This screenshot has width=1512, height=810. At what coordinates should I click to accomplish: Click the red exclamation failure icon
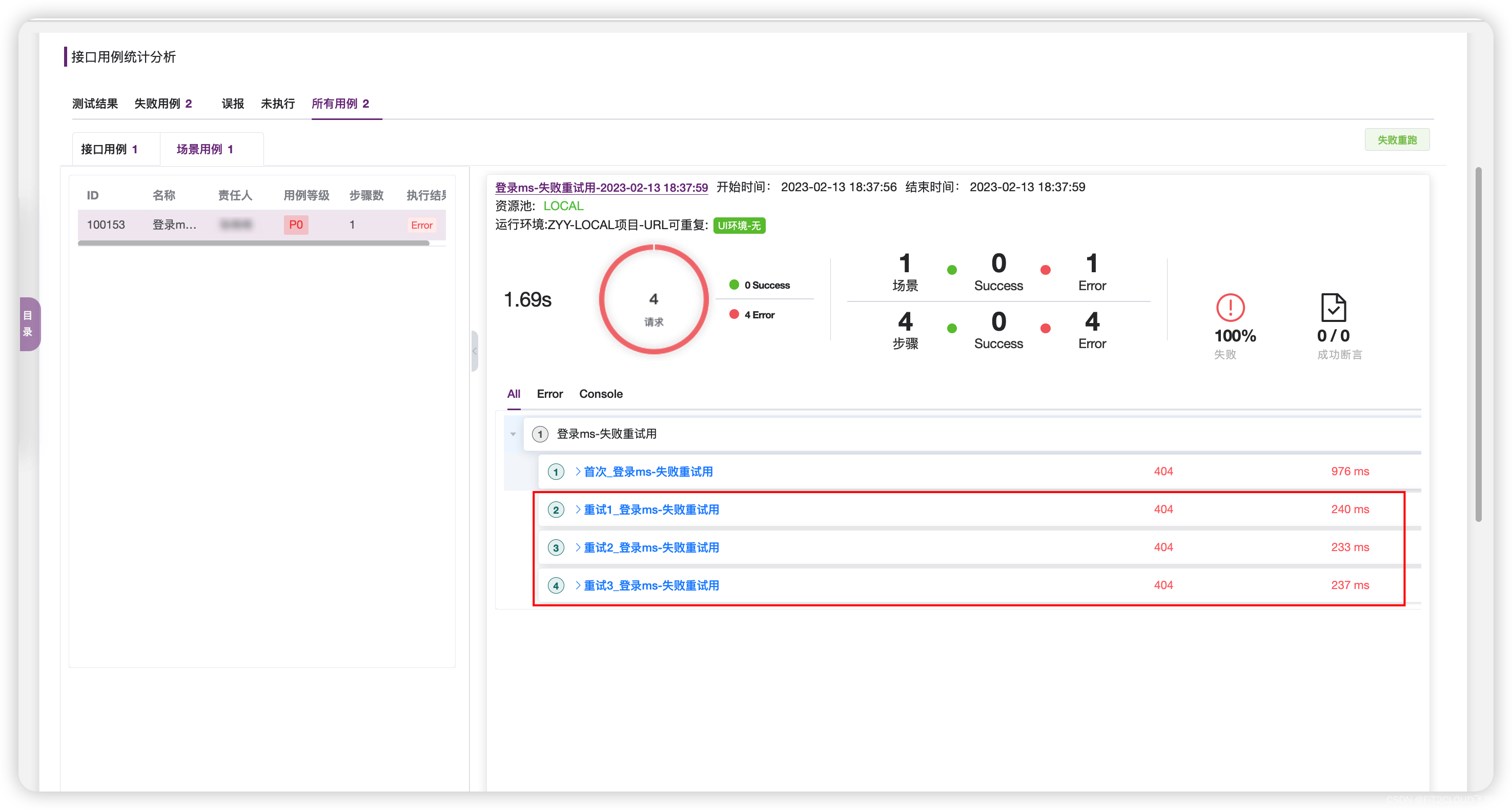click(1230, 308)
